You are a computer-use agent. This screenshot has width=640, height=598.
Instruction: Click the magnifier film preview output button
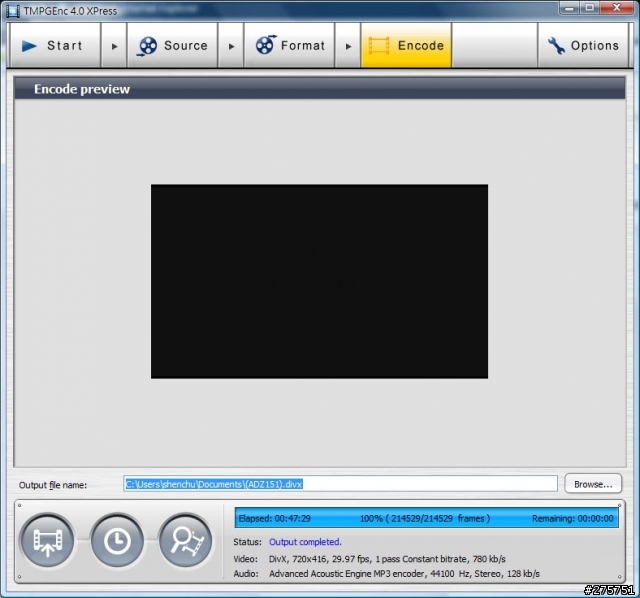[x=186, y=540]
